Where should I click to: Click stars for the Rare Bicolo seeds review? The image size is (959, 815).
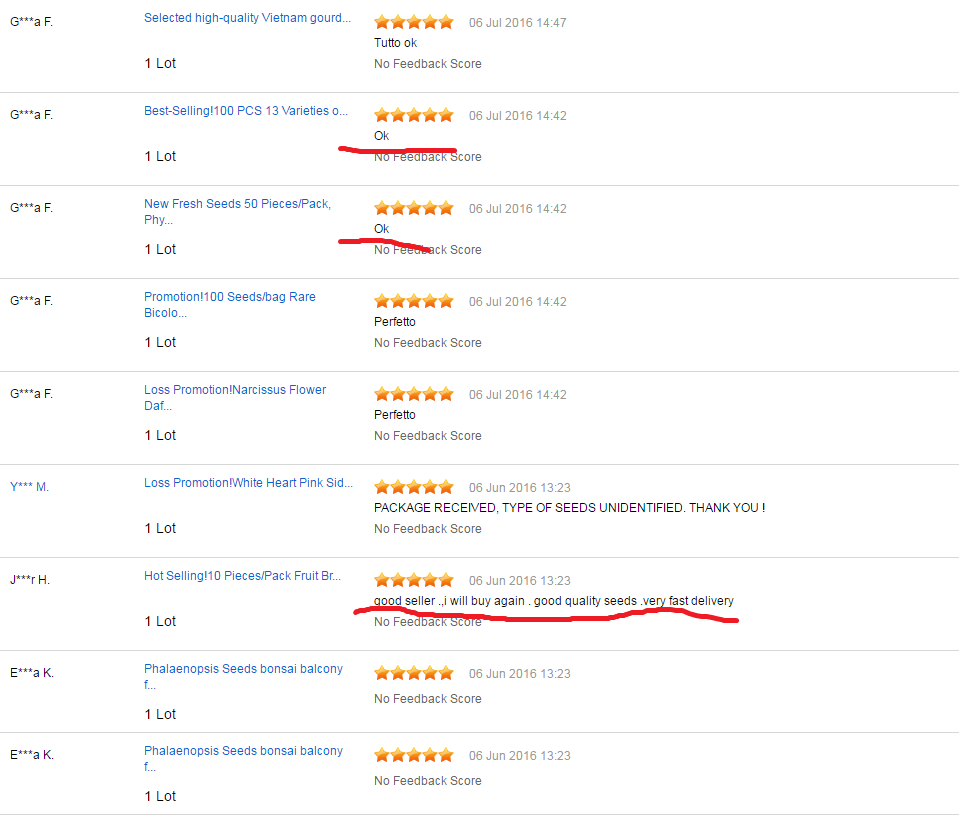[413, 301]
